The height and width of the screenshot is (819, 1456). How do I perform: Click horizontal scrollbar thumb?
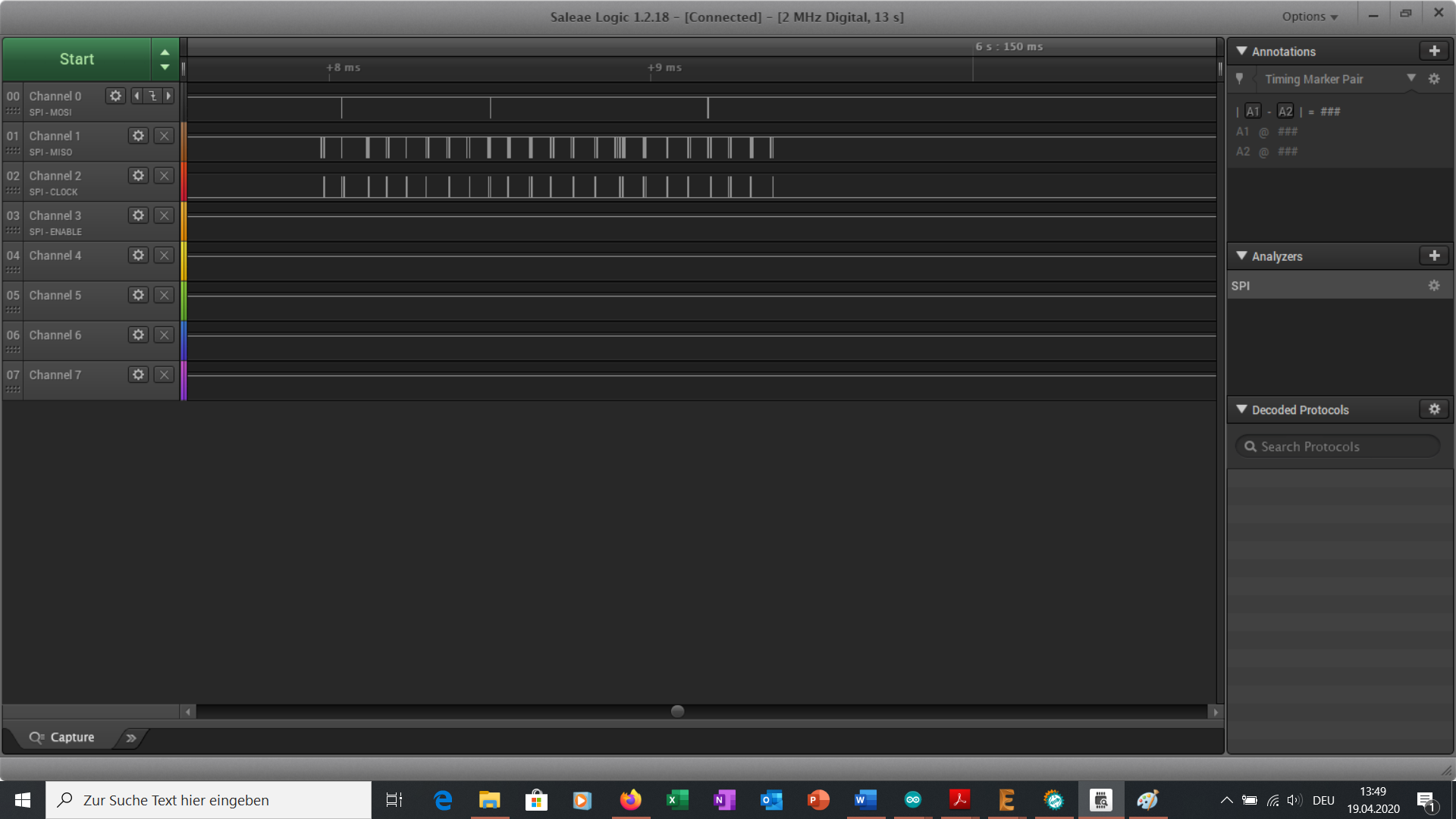point(678,711)
